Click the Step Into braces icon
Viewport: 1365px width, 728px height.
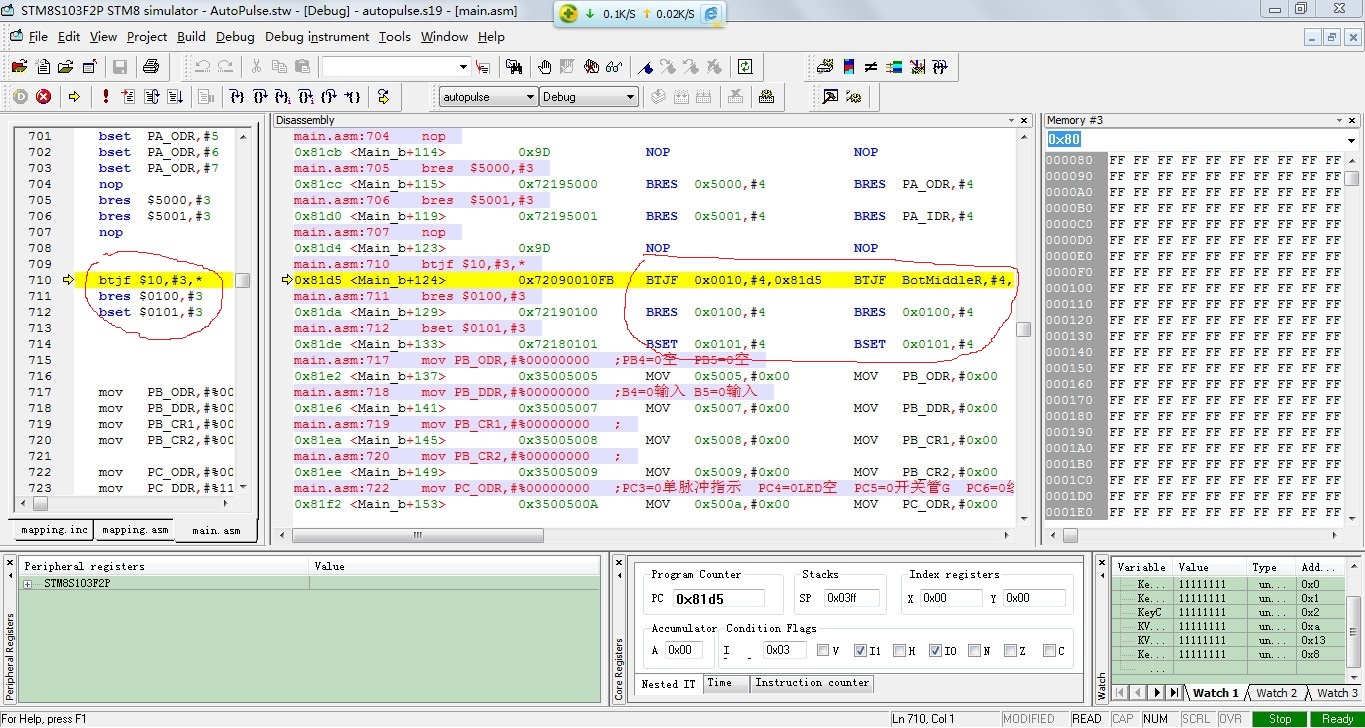(236, 97)
